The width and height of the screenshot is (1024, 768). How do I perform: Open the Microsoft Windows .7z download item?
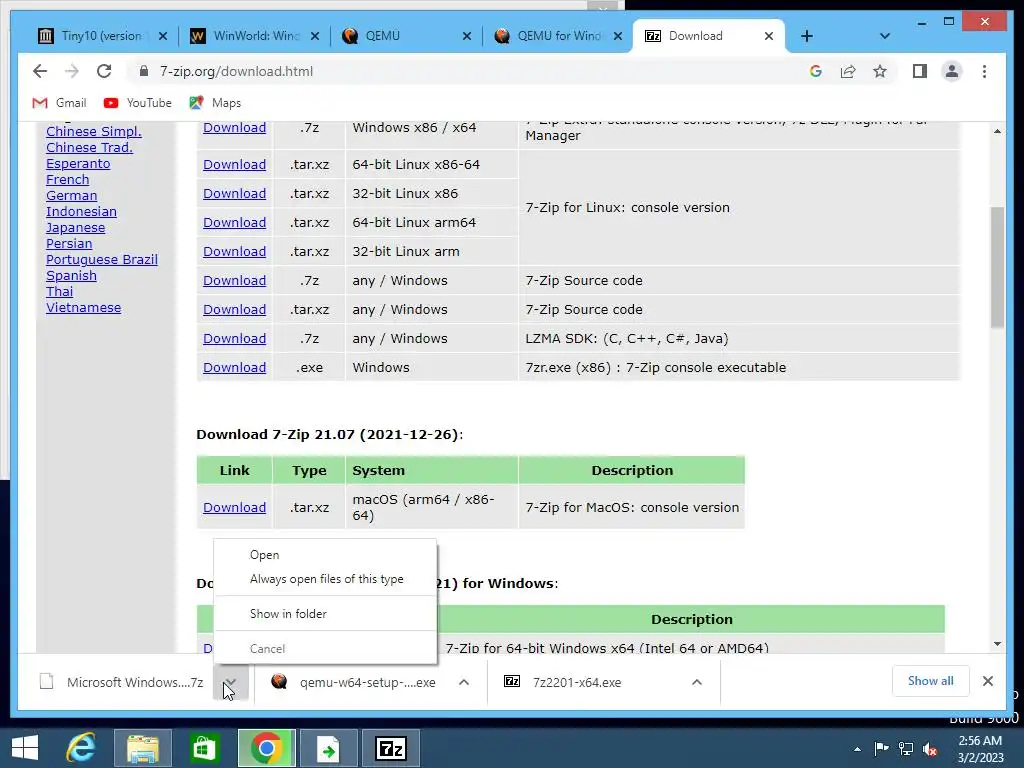pos(121,682)
